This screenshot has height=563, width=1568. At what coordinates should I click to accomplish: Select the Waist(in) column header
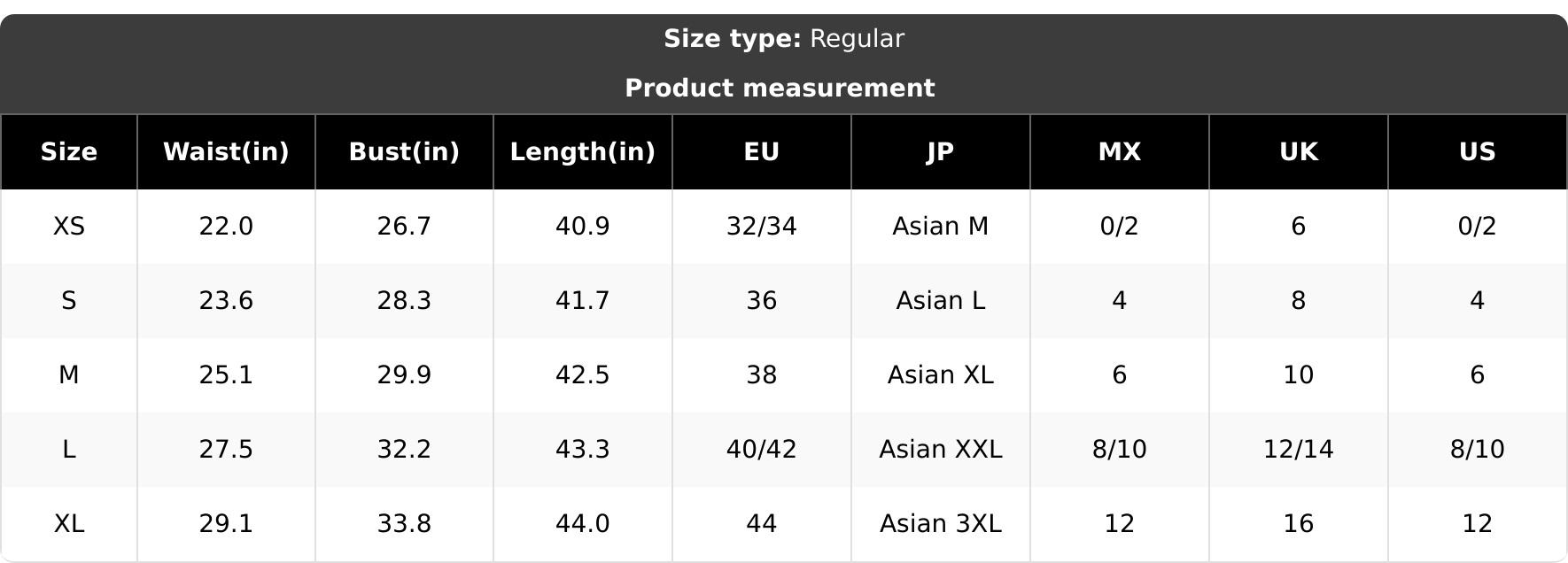(226, 151)
